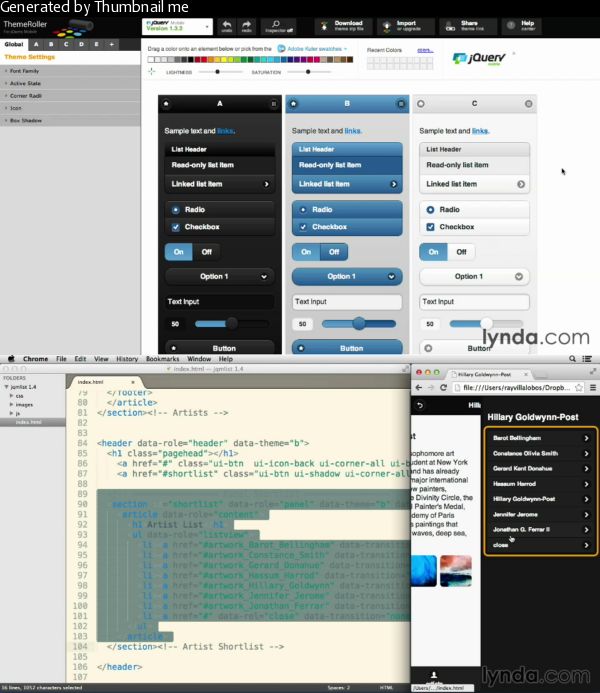
Task: Expand Active State settings
Action: (x=70, y=83)
